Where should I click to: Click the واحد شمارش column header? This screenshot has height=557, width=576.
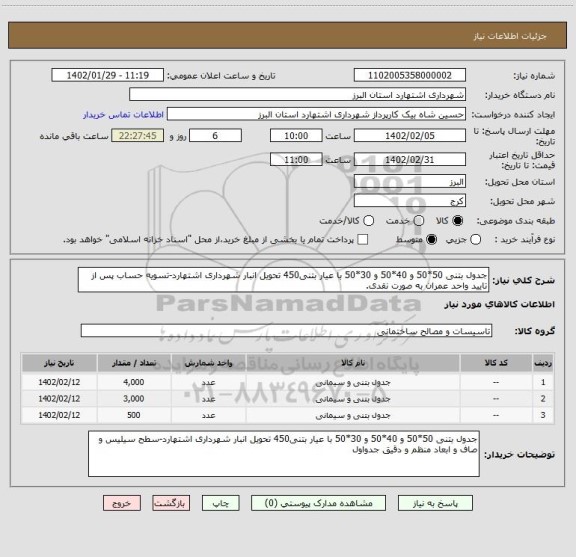[208, 363]
